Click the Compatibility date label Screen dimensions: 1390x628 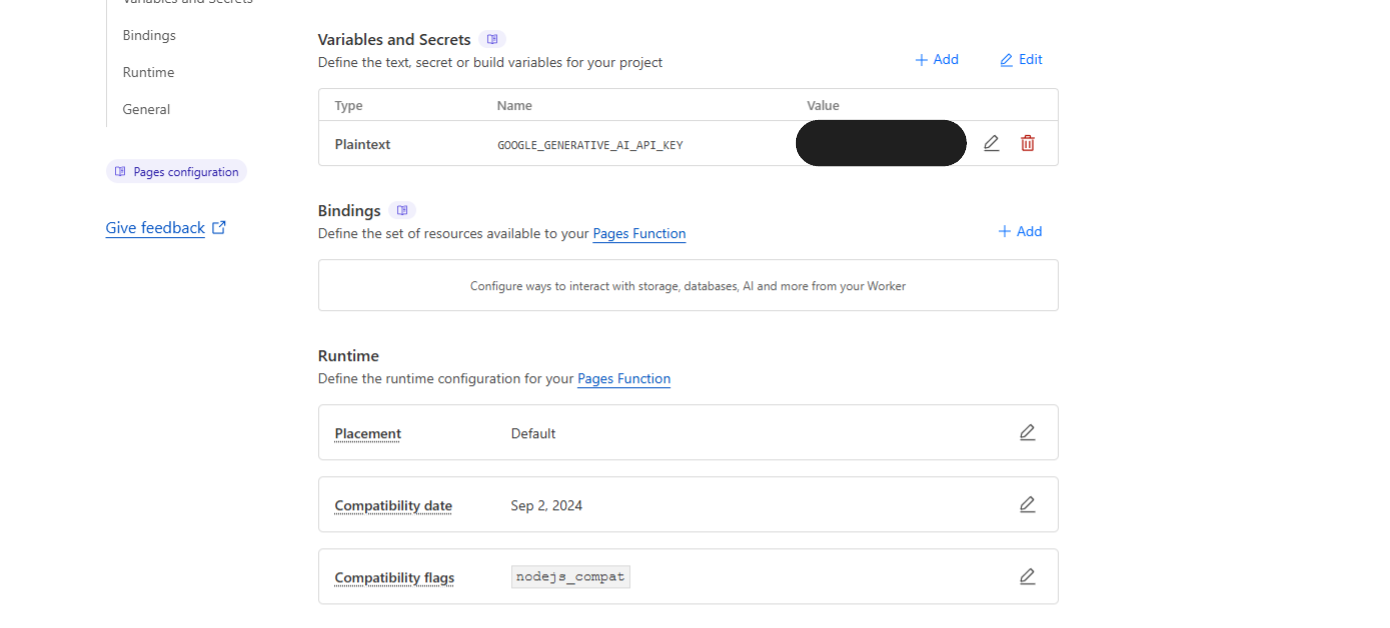(393, 505)
